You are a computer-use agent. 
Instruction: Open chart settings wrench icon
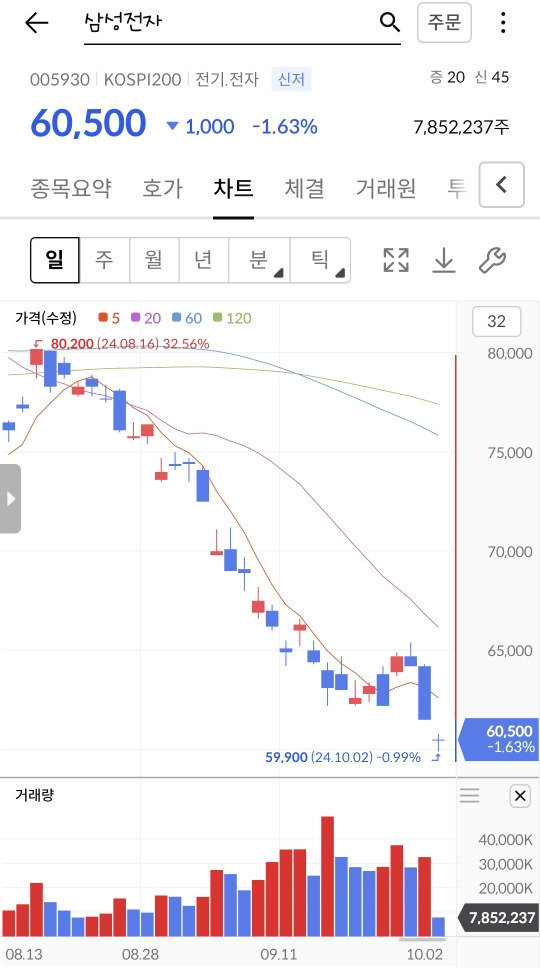(x=492, y=261)
